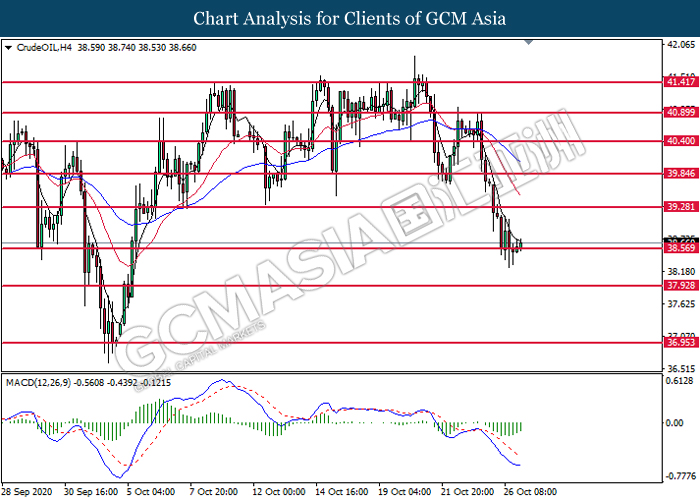Click the 26 Oct 08:00 time label
700x500 pixels.
530,492
